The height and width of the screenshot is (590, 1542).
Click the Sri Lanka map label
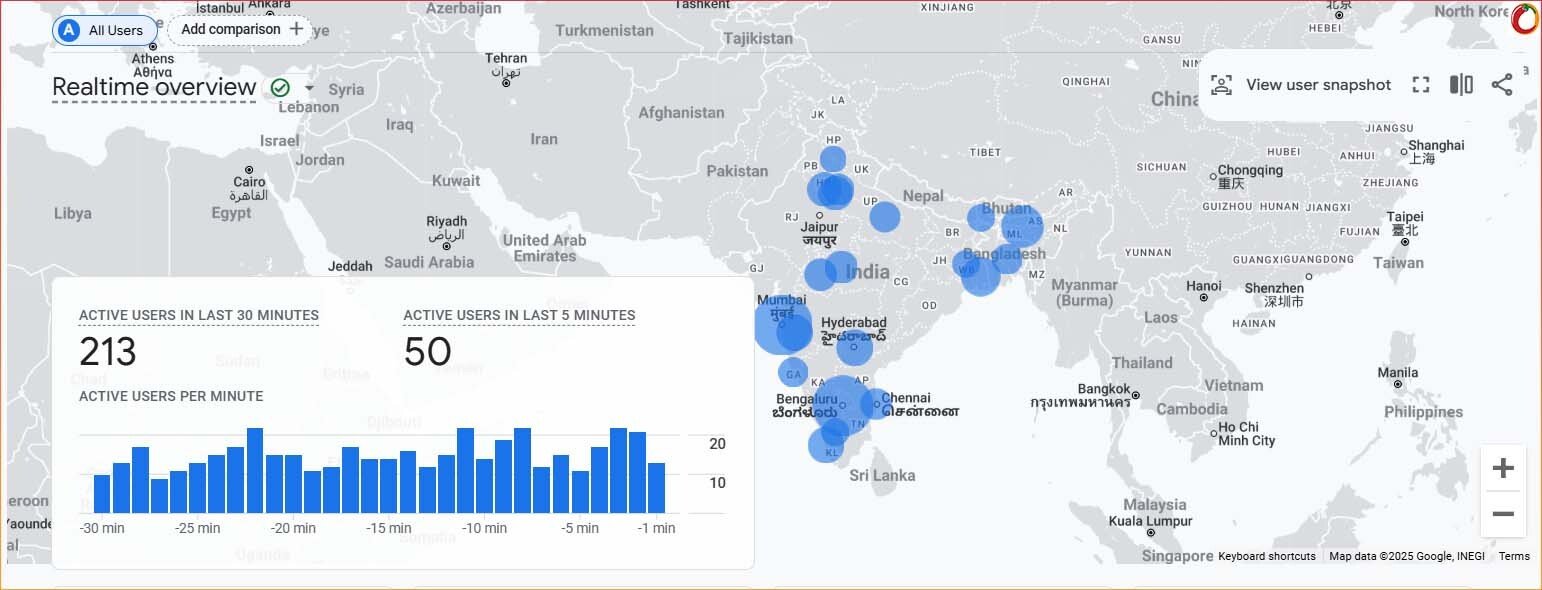[x=882, y=476]
